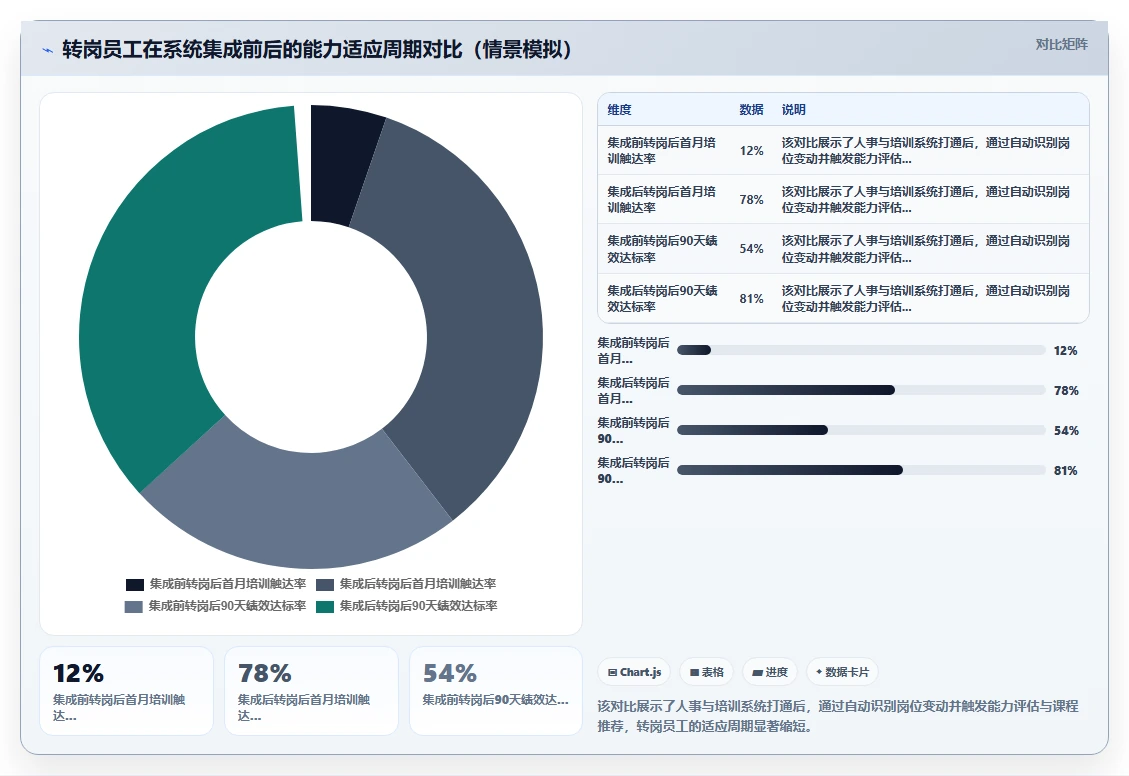Viewport: 1129px width, 776px height.
Task: Click table cell 集成前转岗后90天绩效达标率
Action: (662, 249)
